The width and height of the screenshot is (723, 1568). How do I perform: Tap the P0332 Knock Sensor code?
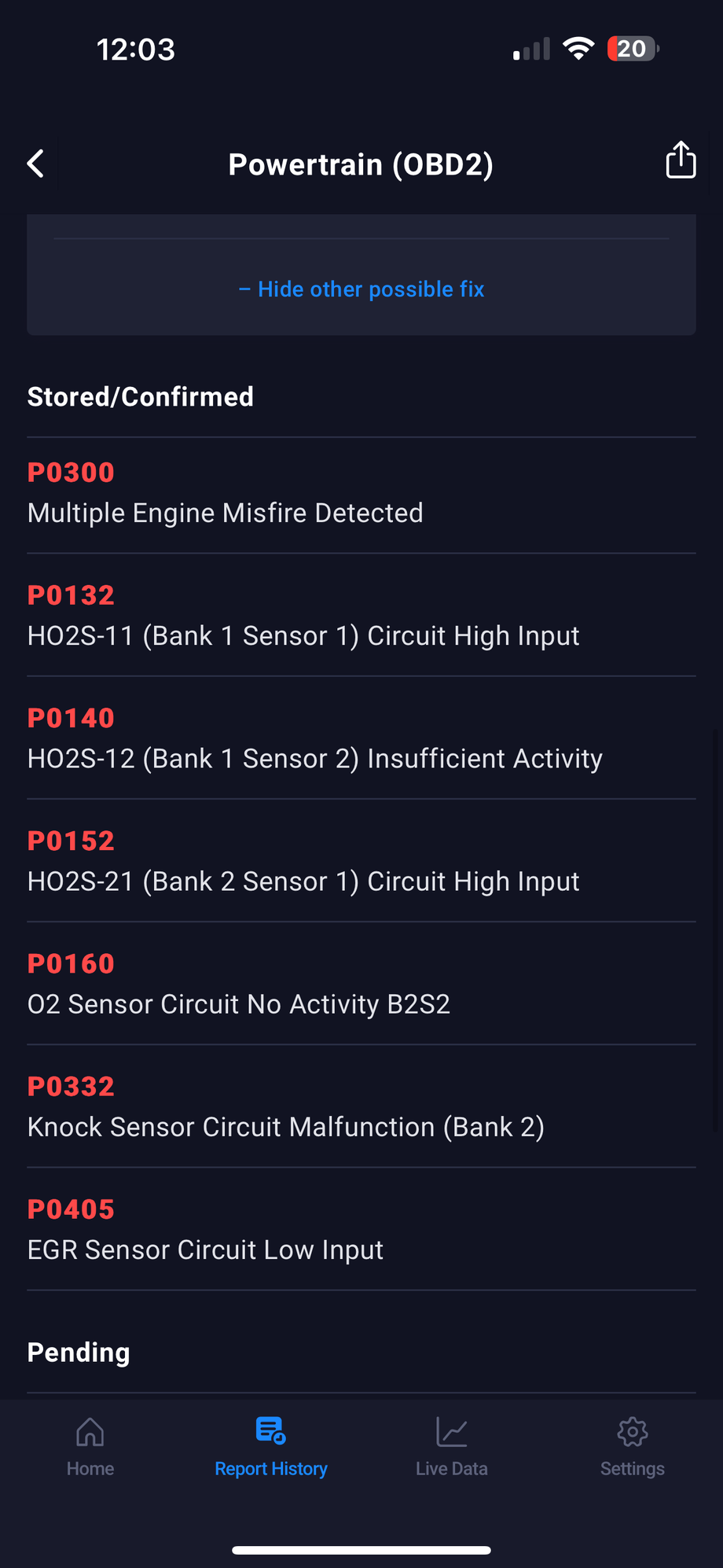(286, 1107)
